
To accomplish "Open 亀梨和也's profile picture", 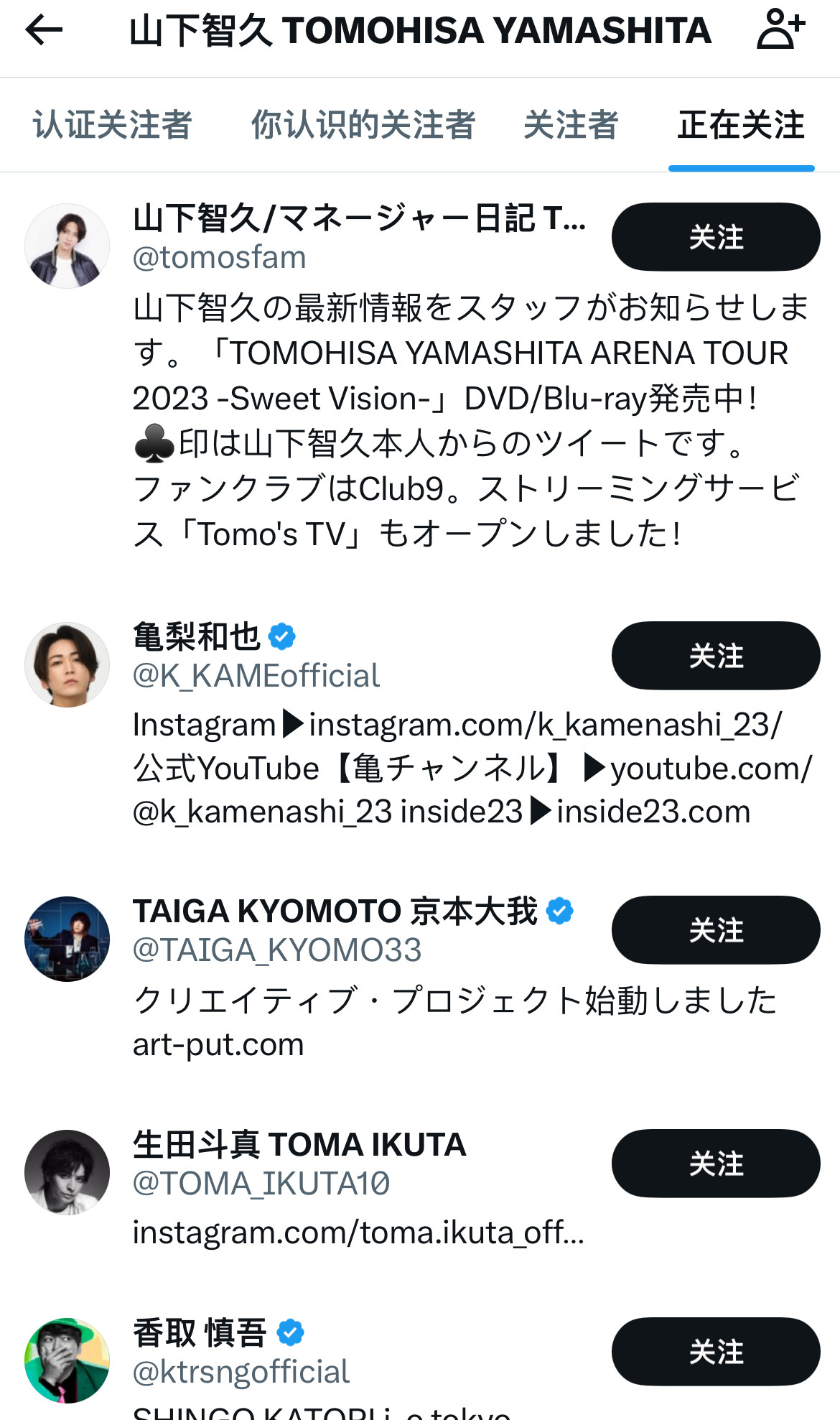I will (67, 664).
